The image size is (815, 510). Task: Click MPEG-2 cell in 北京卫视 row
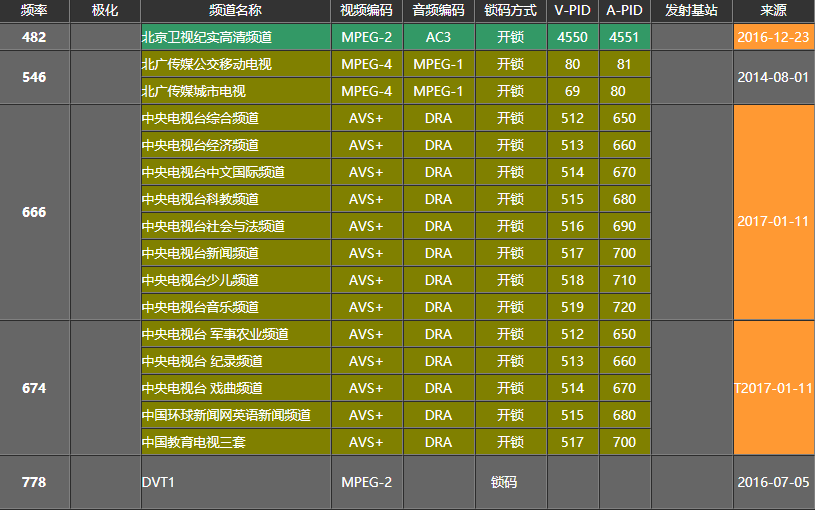pyautogui.click(x=366, y=37)
